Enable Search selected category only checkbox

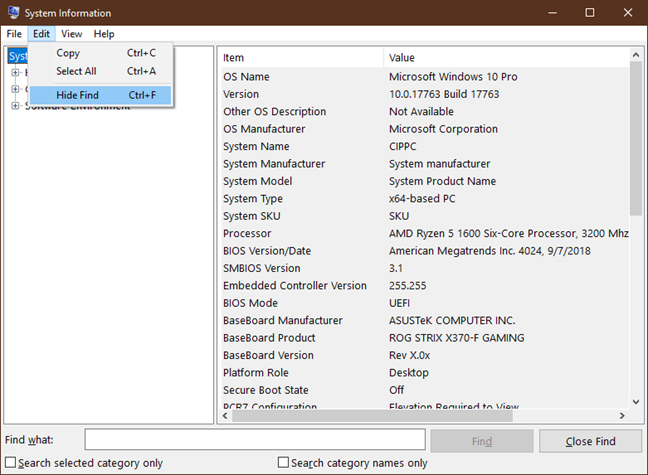[x=11, y=462]
